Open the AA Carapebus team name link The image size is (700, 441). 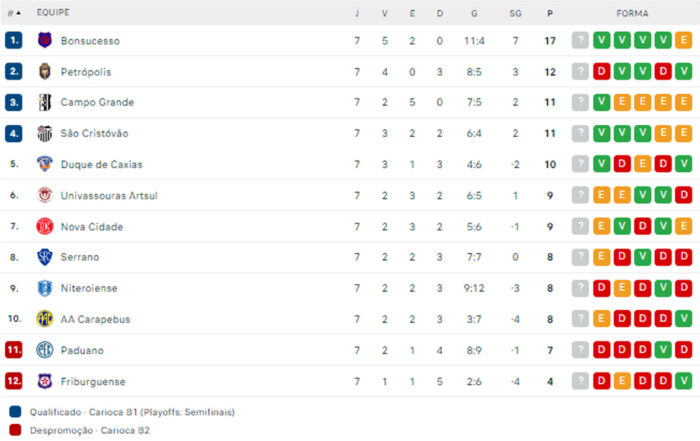pyautogui.click(x=95, y=320)
